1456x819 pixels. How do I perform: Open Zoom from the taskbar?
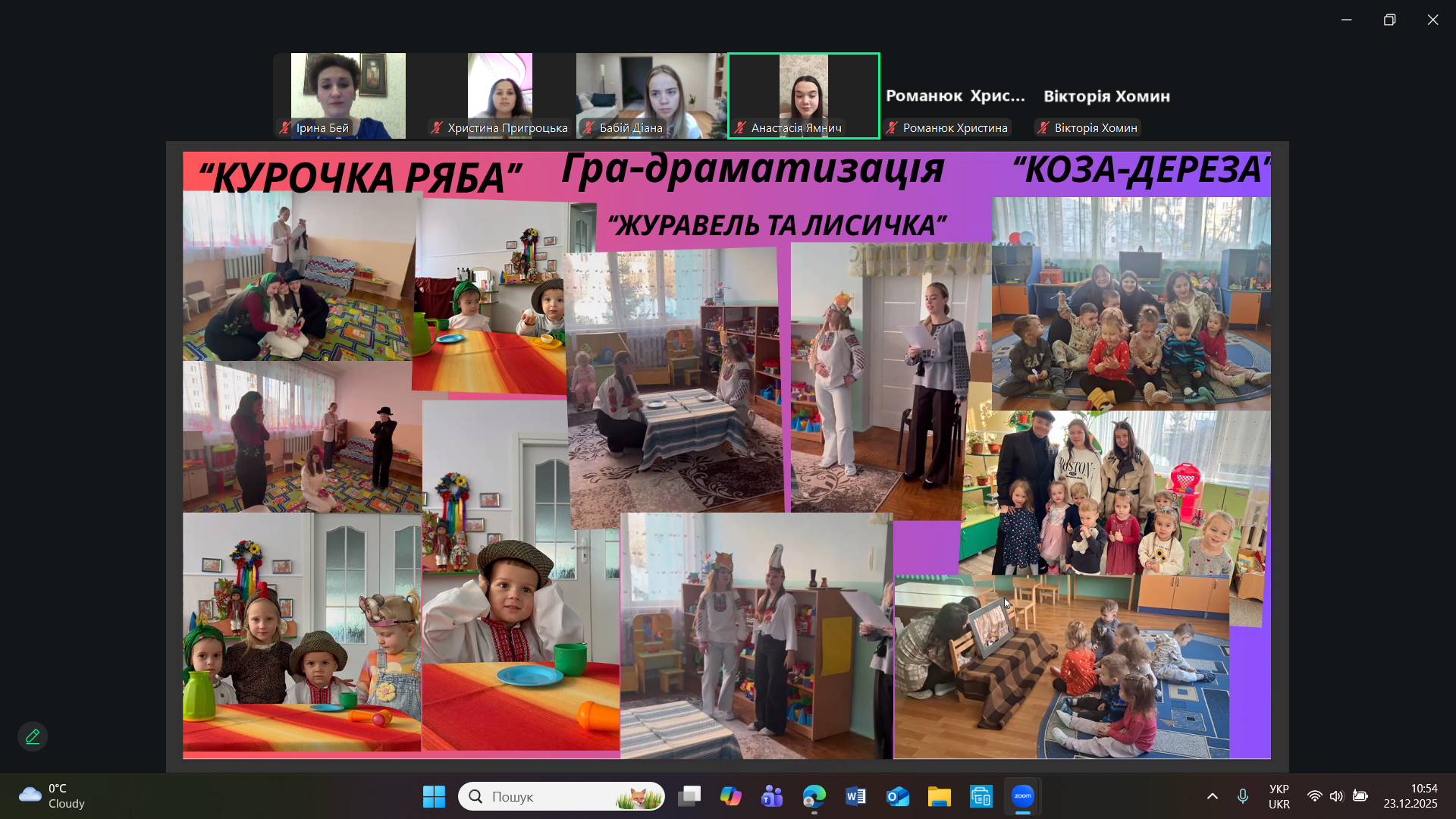coord(1022,796)
